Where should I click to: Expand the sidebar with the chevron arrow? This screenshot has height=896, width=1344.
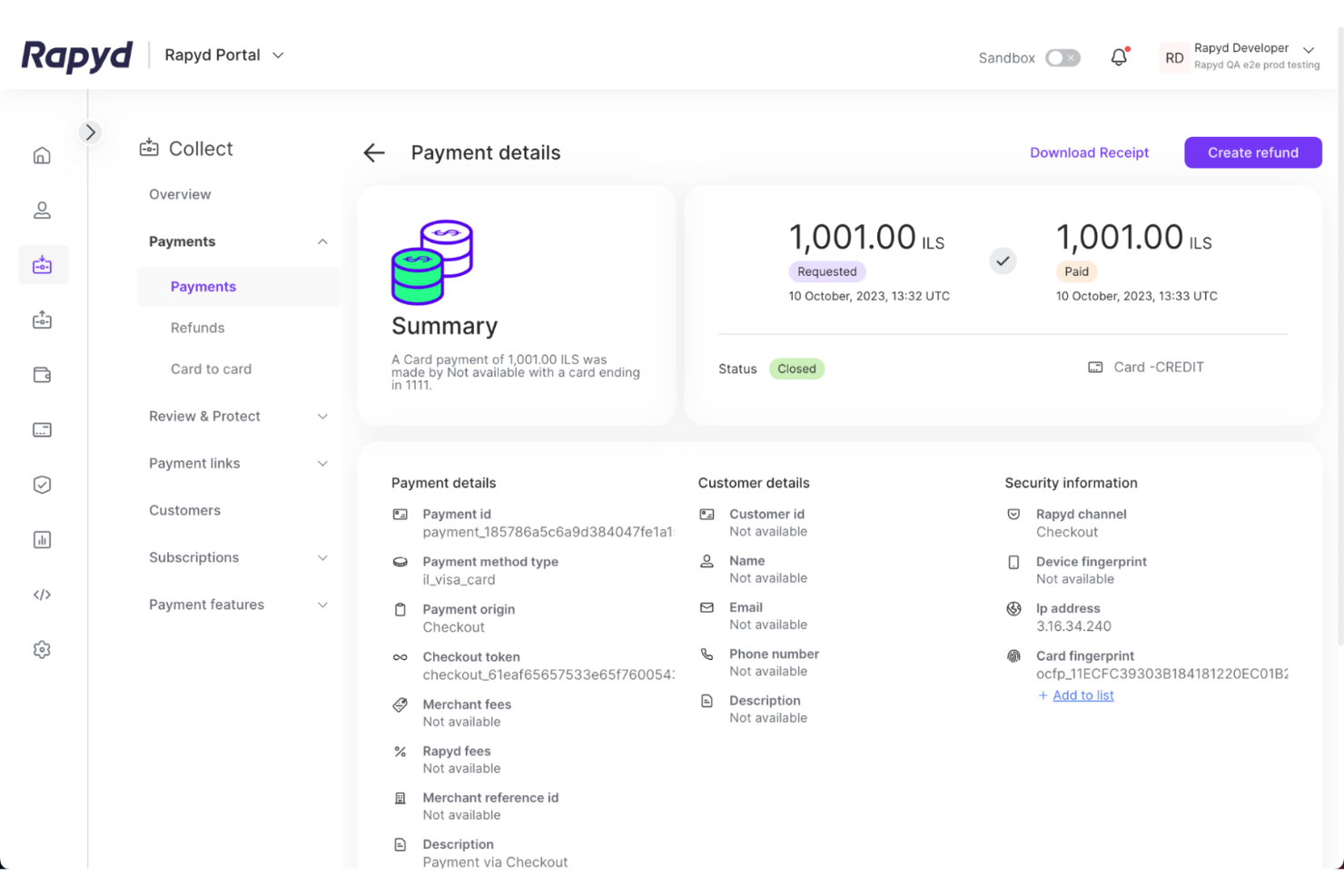[x=90, y=133]
